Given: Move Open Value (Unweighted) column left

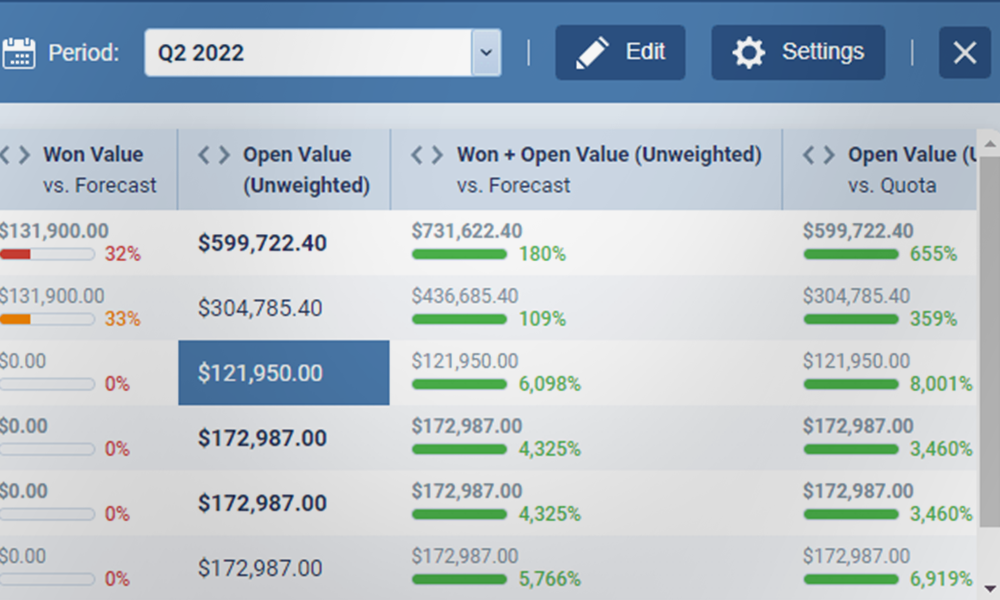Looking at the screenshot, I should tap(204, 155).
